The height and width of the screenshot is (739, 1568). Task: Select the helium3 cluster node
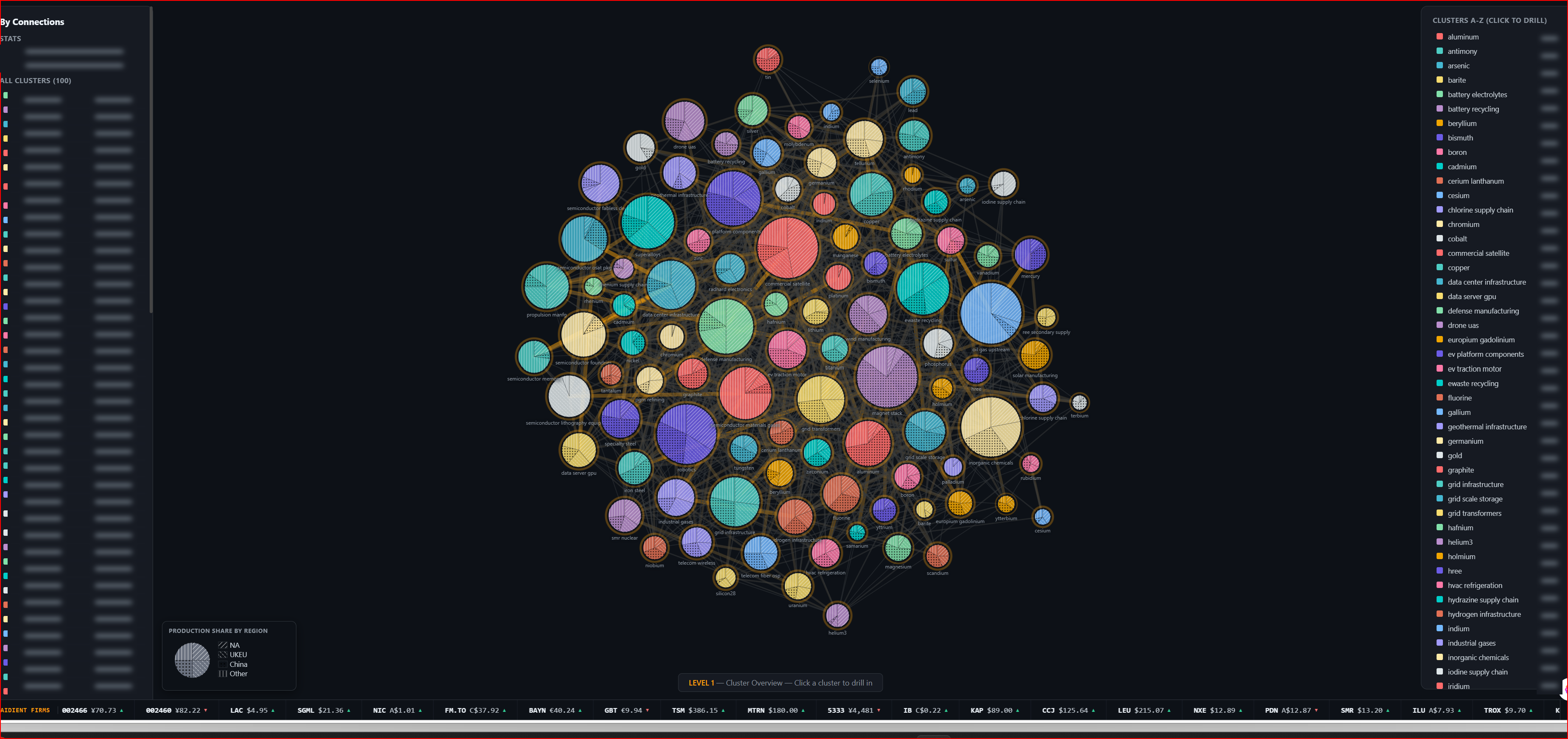[x=837, y=615]
